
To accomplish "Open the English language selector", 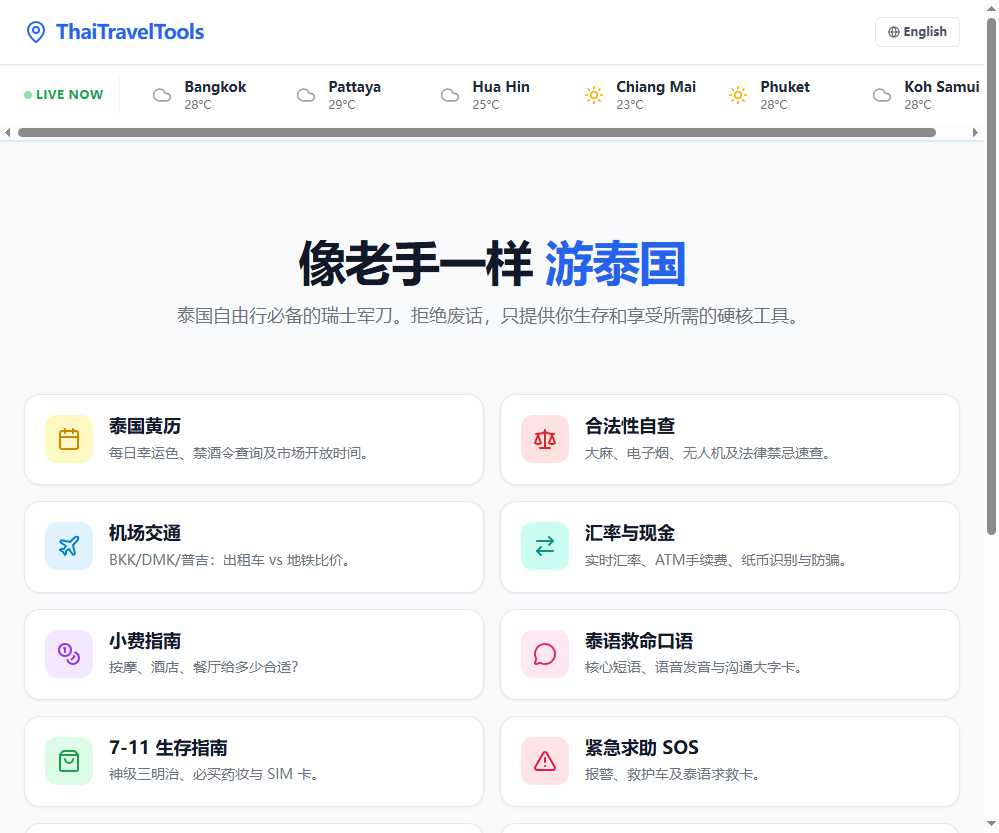I will pyautogui.click(x=917, y=32).
